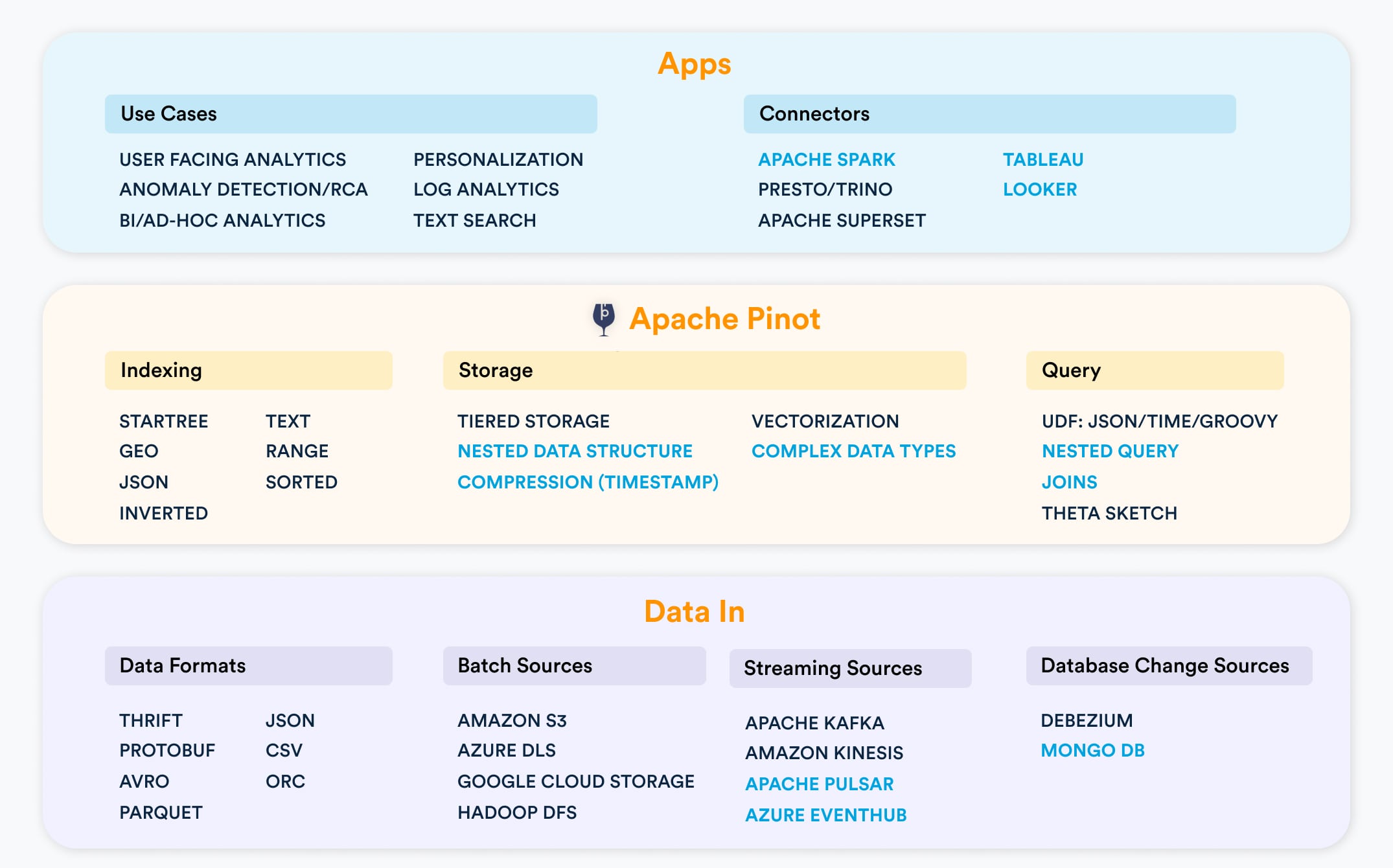
Task: Click 'GOOGLE CLOUD STORAGE' batch source
Action: (576, 781)
